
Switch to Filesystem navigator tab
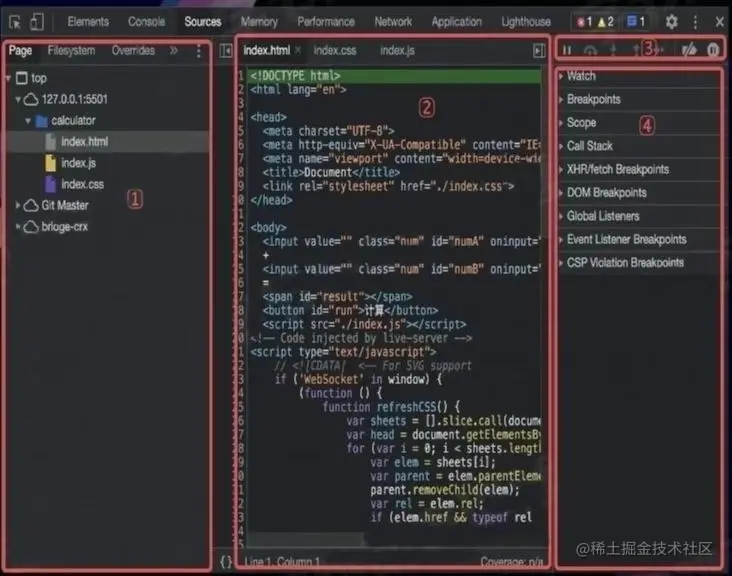click(x=71, y=50)
